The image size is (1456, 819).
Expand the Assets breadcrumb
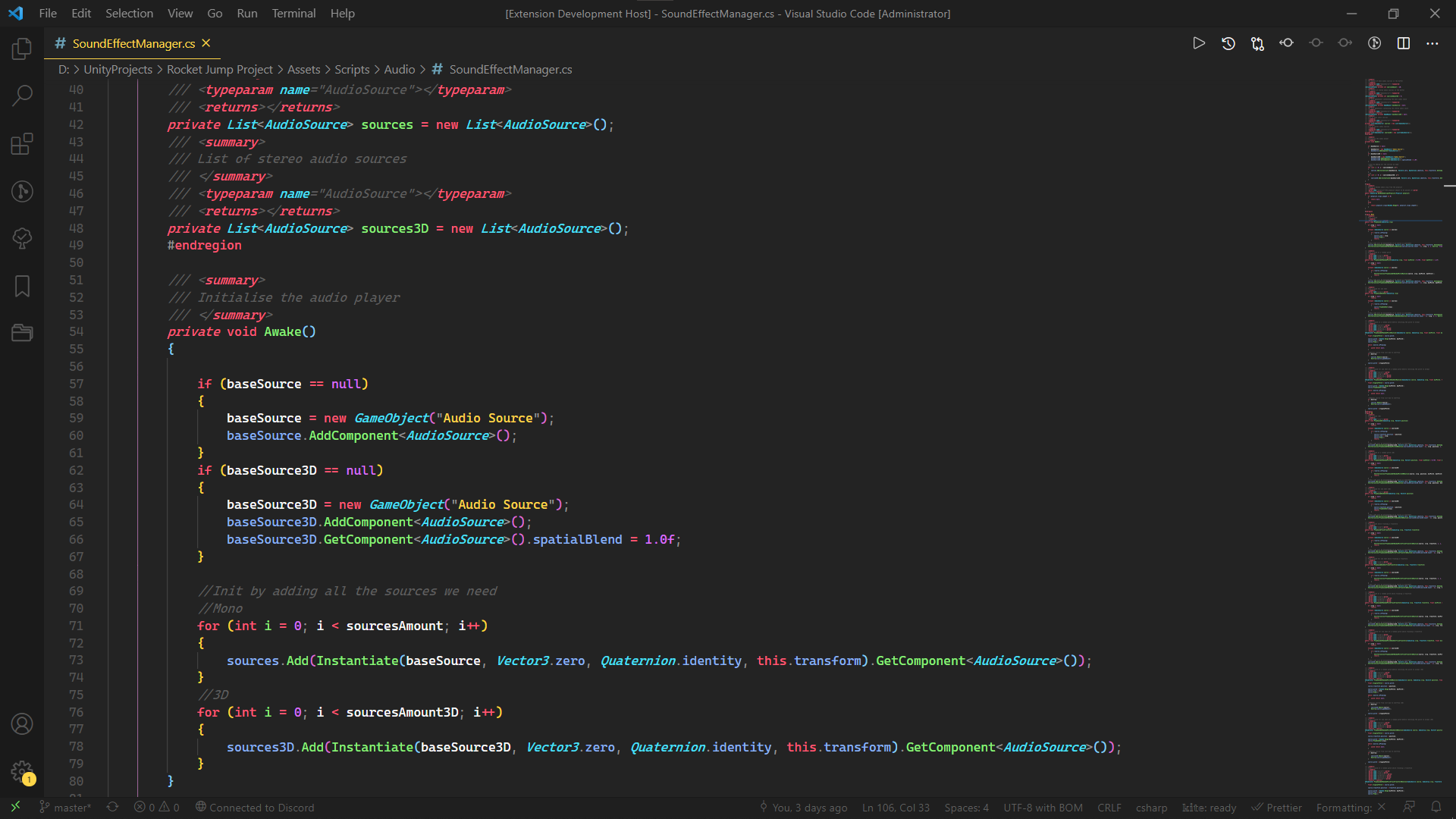(x=303, y=69)
